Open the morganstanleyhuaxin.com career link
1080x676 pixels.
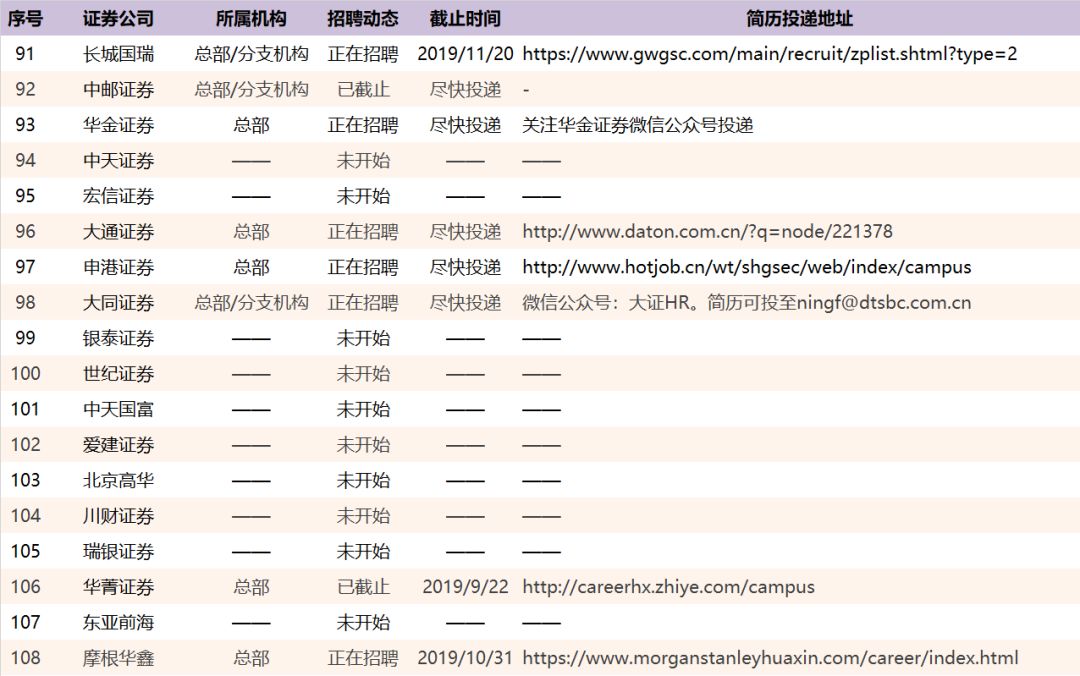770,657
